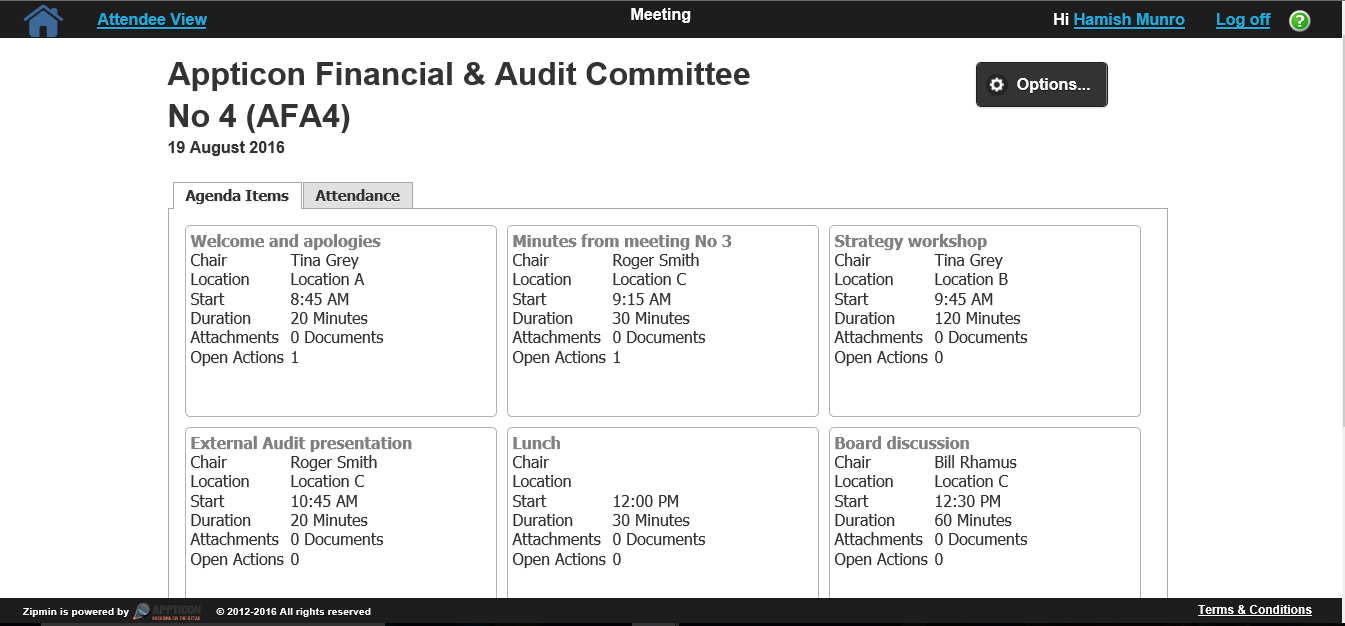
Task: Click 0 Documents in Lunch card
Action: point(659,540)
